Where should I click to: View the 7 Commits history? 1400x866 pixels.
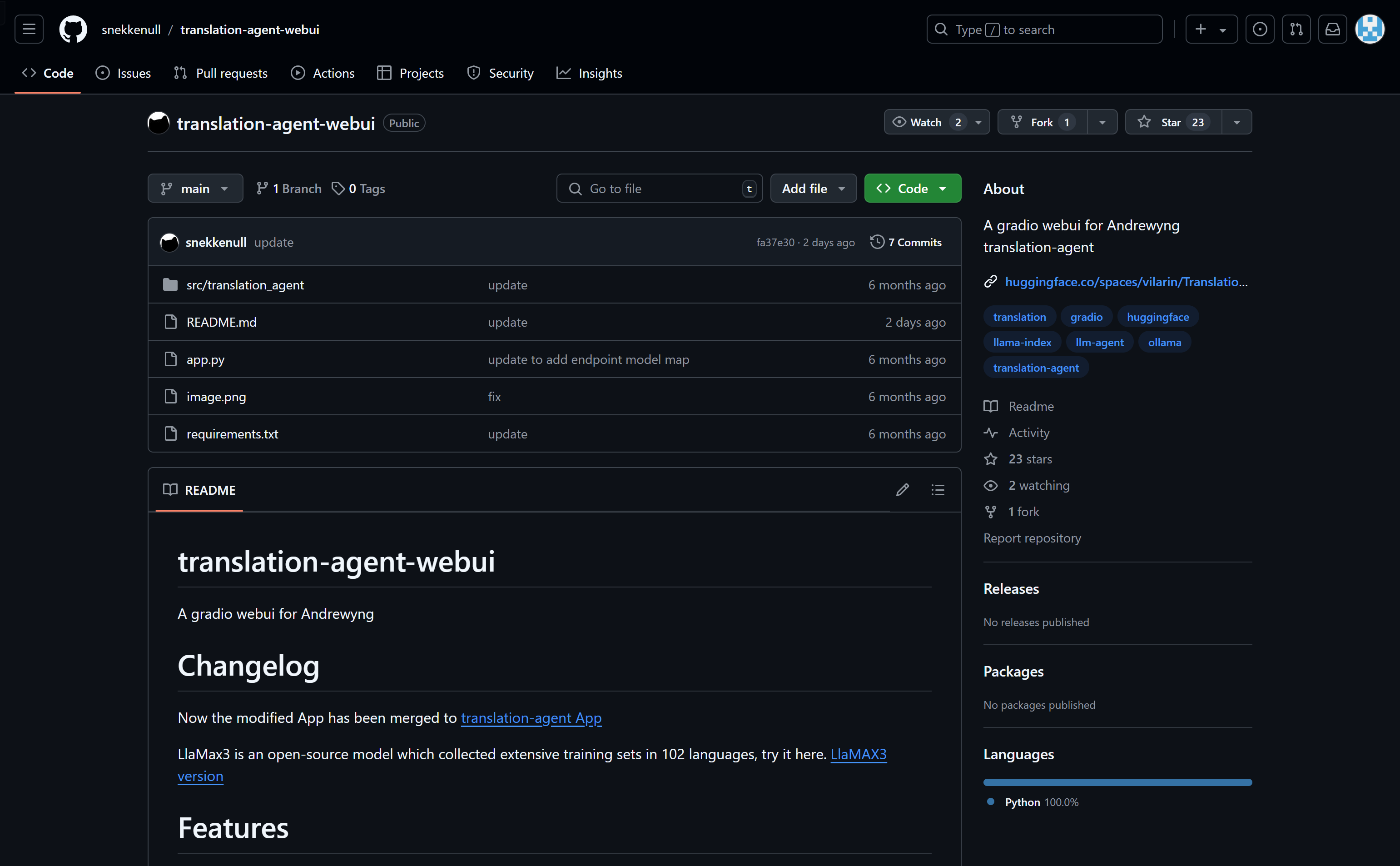[906, 242]
